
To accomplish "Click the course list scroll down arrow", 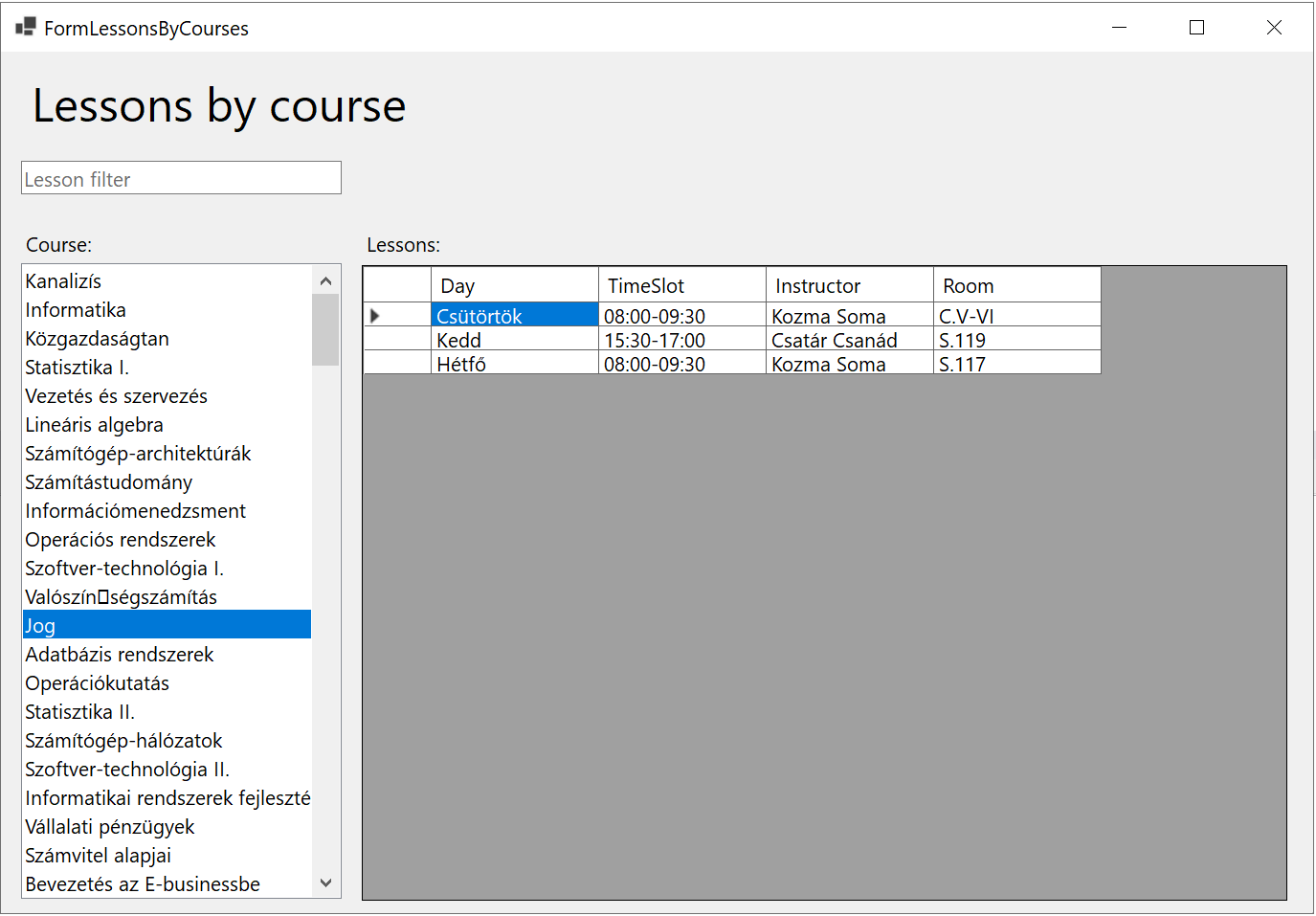I will tap(325, 882).
